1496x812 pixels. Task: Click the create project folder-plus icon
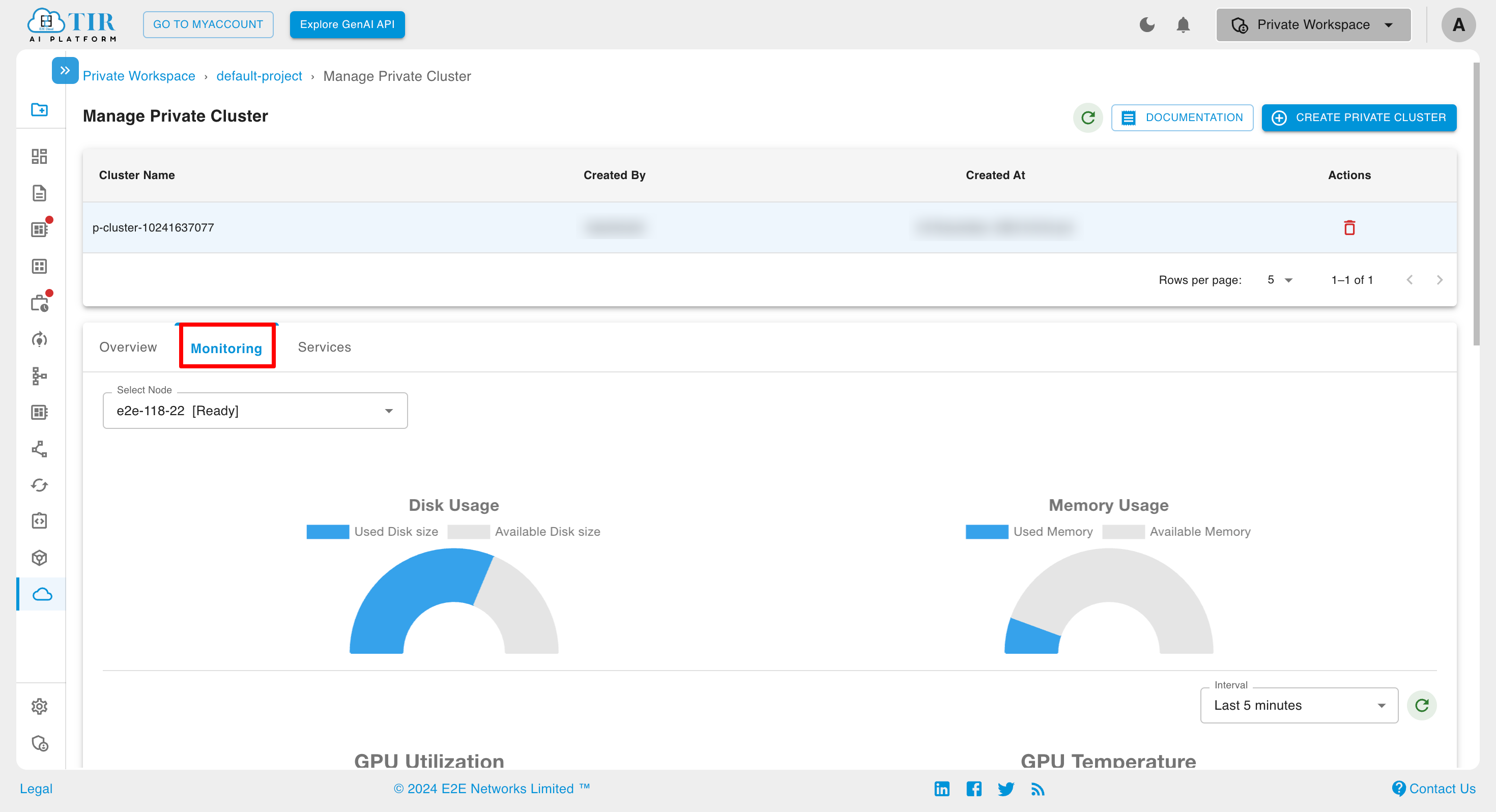40,109
